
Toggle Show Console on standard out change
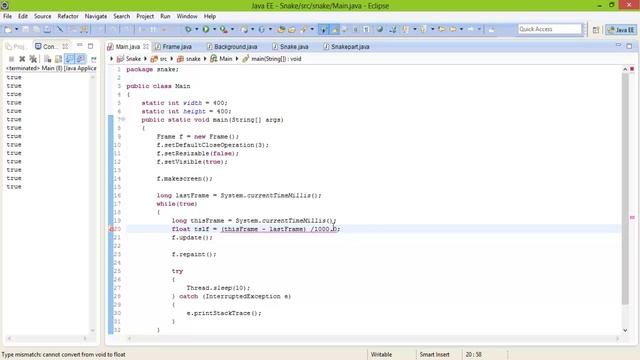click(69, 59)
